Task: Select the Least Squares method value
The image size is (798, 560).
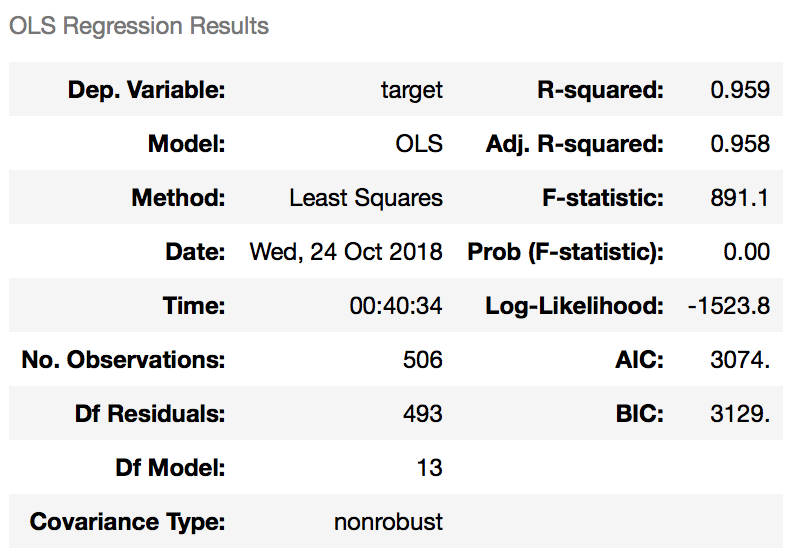Action: click(x=366, y=198)
